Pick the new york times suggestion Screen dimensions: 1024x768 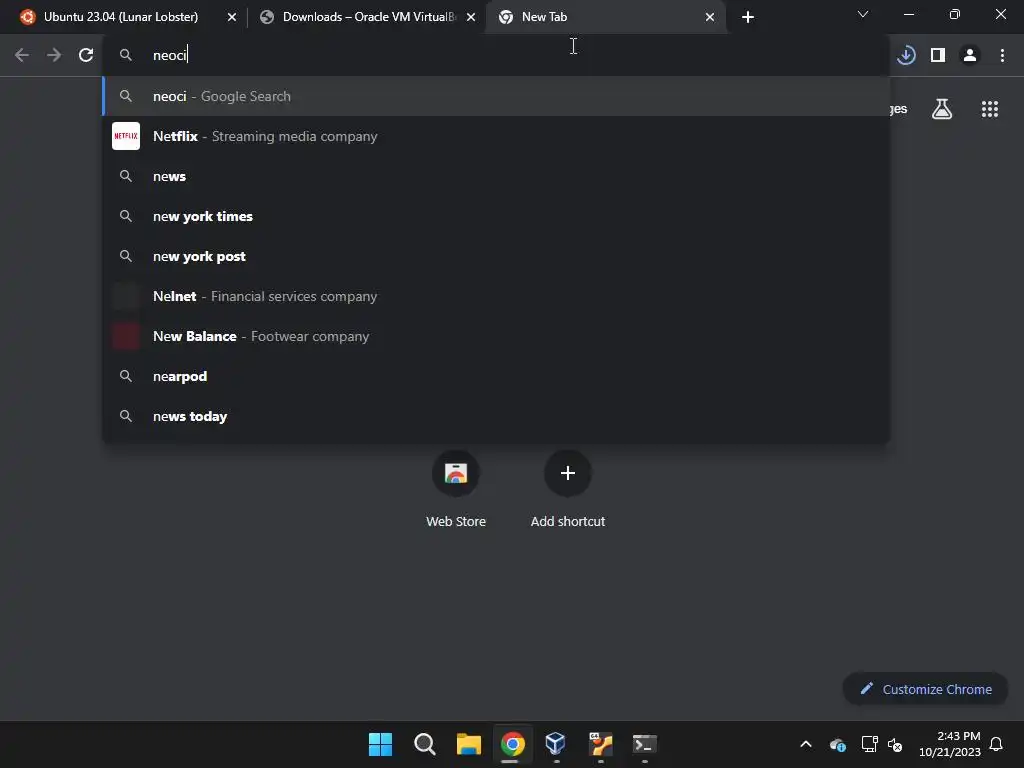click(x=496, y=216)
